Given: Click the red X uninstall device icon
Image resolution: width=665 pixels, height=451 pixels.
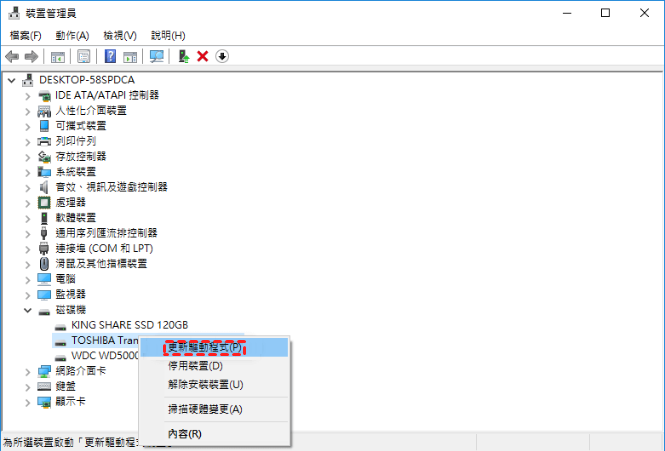Looking at the screenshot, I should 203,56.
